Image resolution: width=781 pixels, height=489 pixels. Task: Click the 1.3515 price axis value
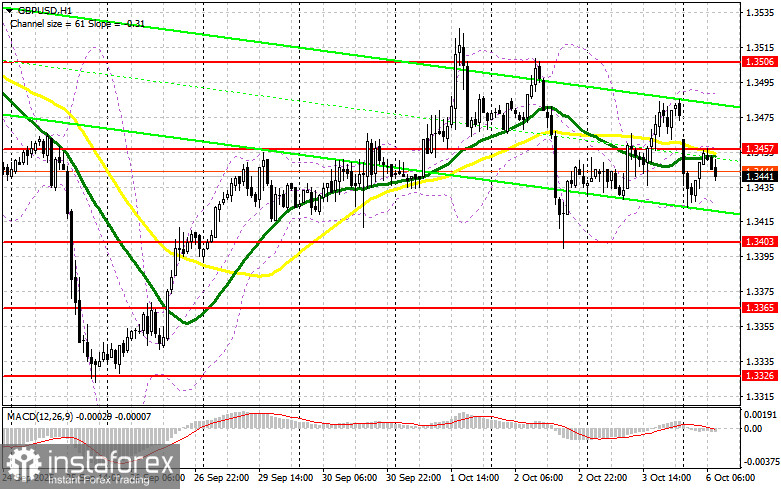(760, 47)
